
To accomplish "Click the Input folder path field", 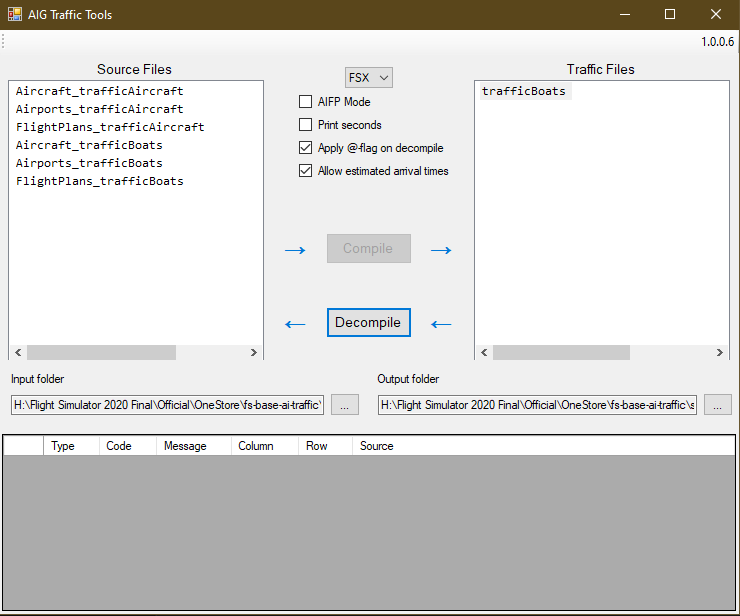I will click(x=168, y=405).
